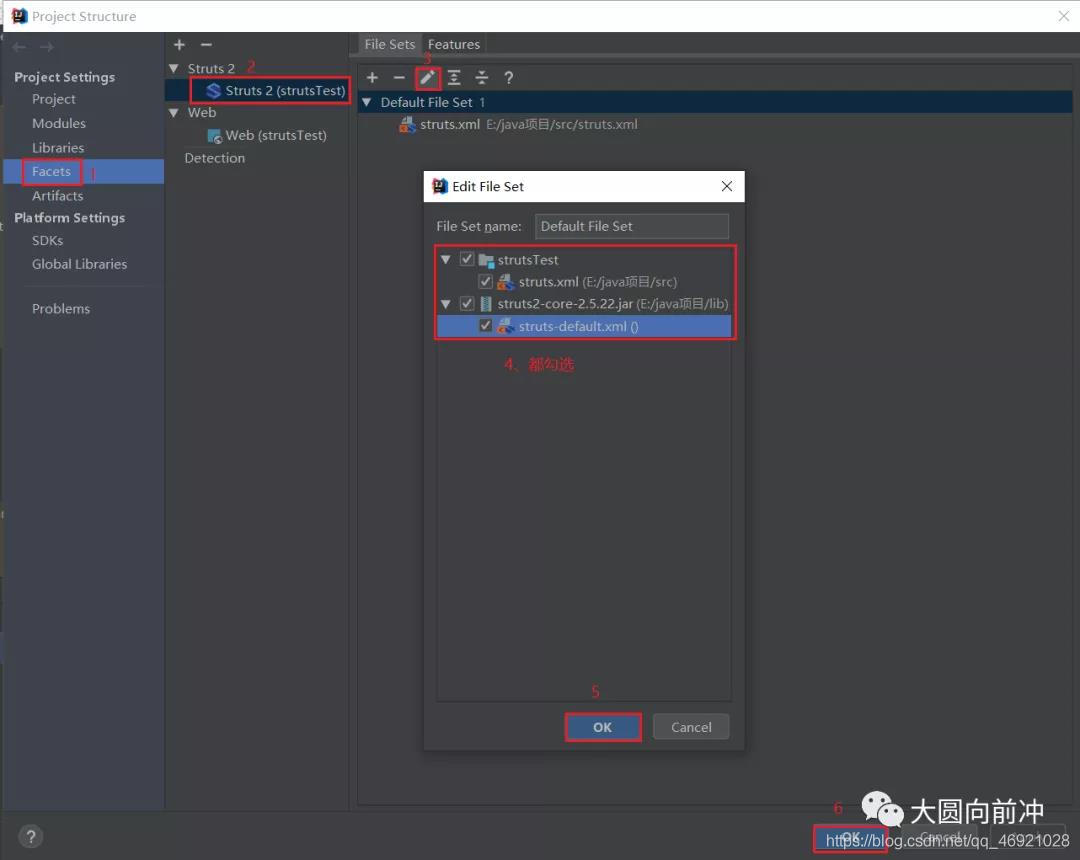Select Artifacts in Project Settings
Screen dimensions: 1080x860
pos(57,196)
